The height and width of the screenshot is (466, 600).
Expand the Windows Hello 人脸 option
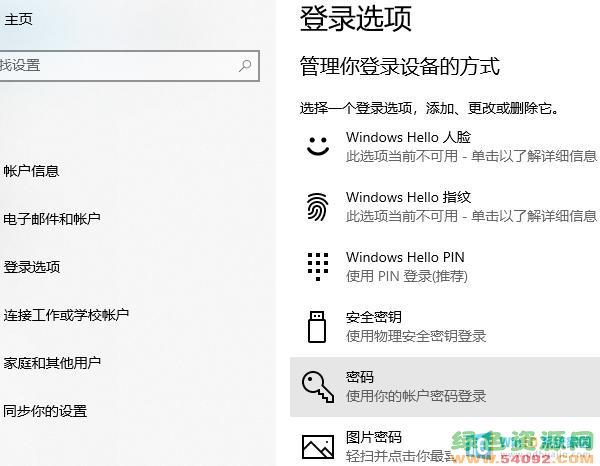445,147
